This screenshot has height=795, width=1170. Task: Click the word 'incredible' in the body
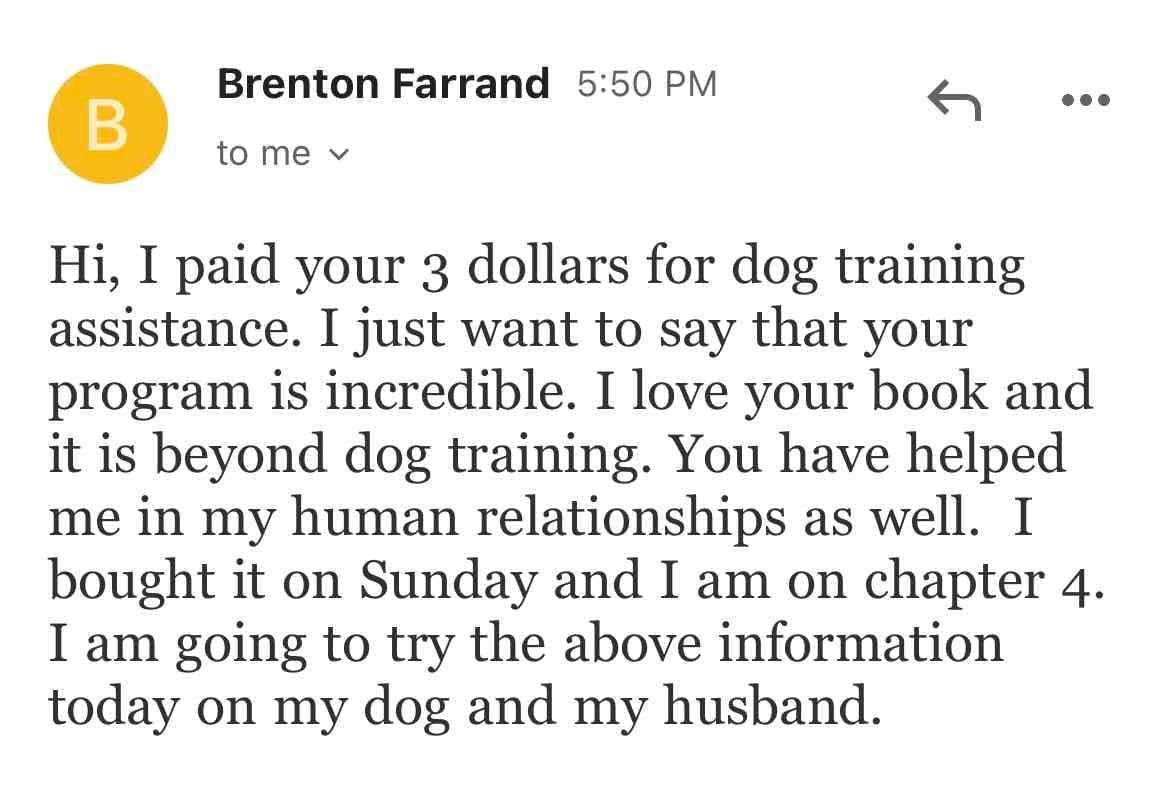click(x=445, y=391)
